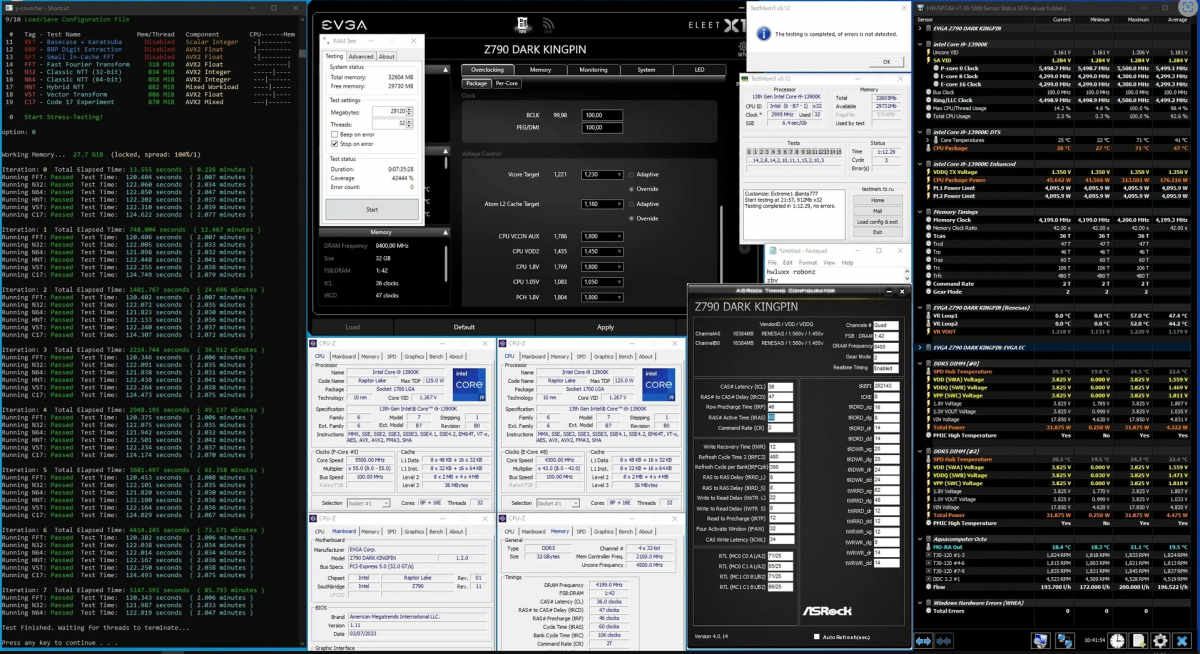Open CPU VCCIN AUX voltage dropdown
The height and width of the screenshot is (654, 1200).
(x=602, y=236)
